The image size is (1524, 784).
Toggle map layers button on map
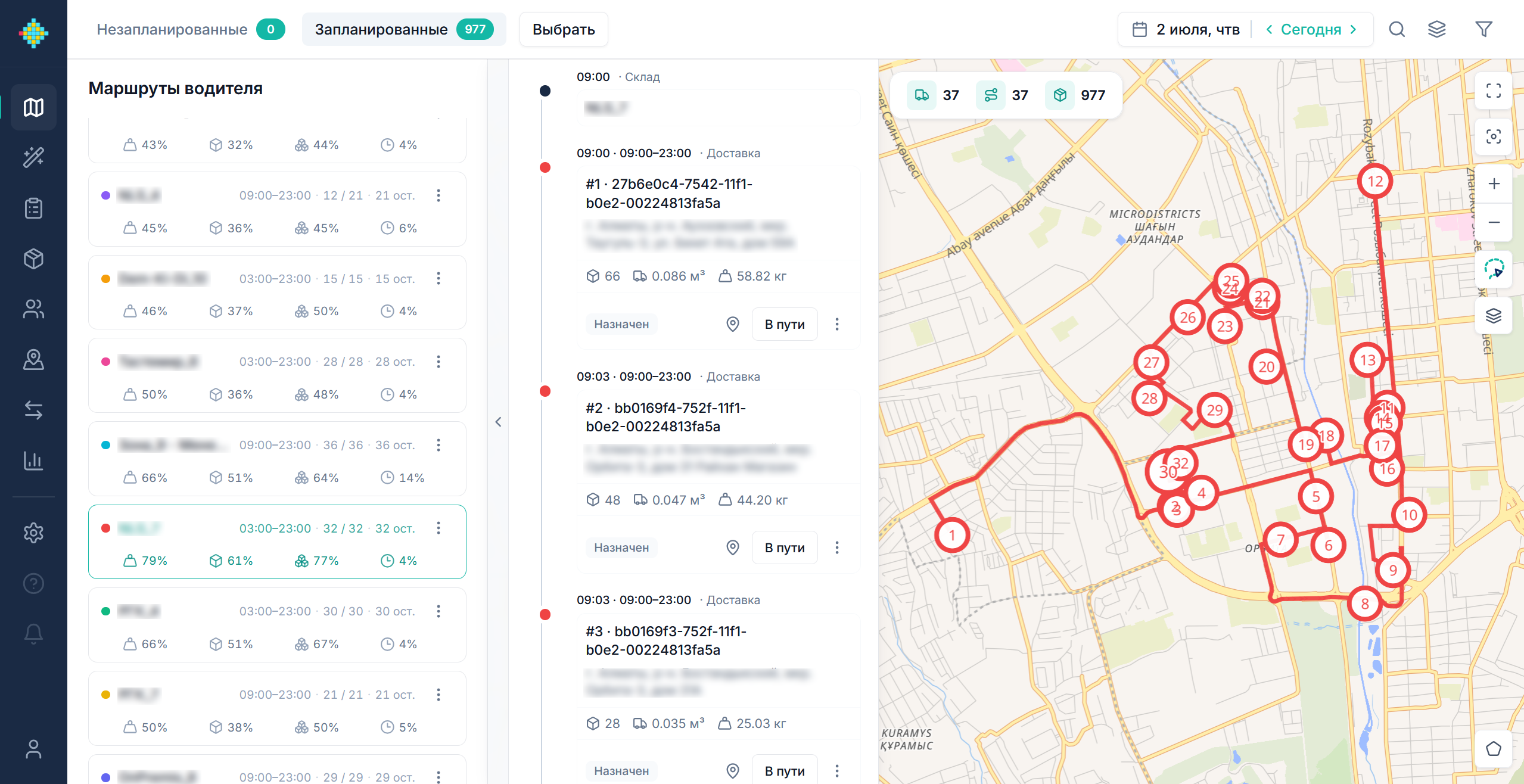point(1493,316)
